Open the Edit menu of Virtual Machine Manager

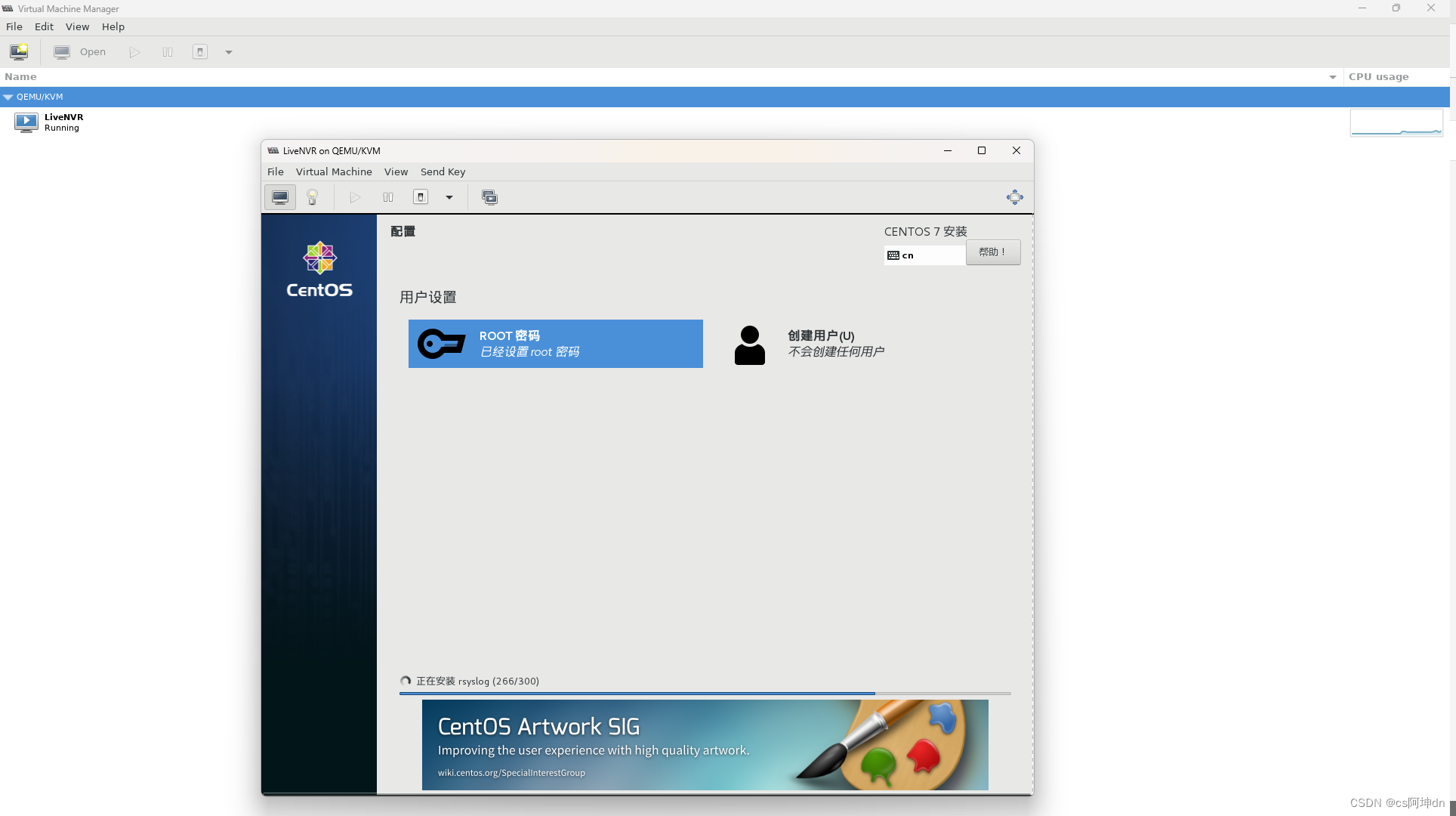click(45, 26)
